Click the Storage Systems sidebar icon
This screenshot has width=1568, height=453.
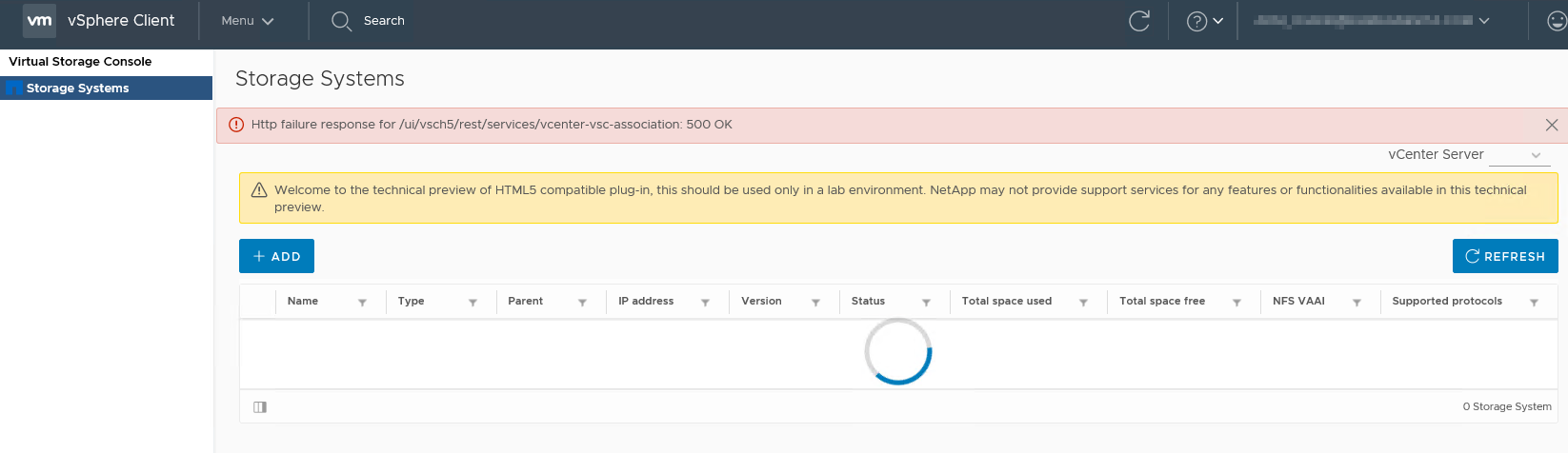(x=13, y=88)
